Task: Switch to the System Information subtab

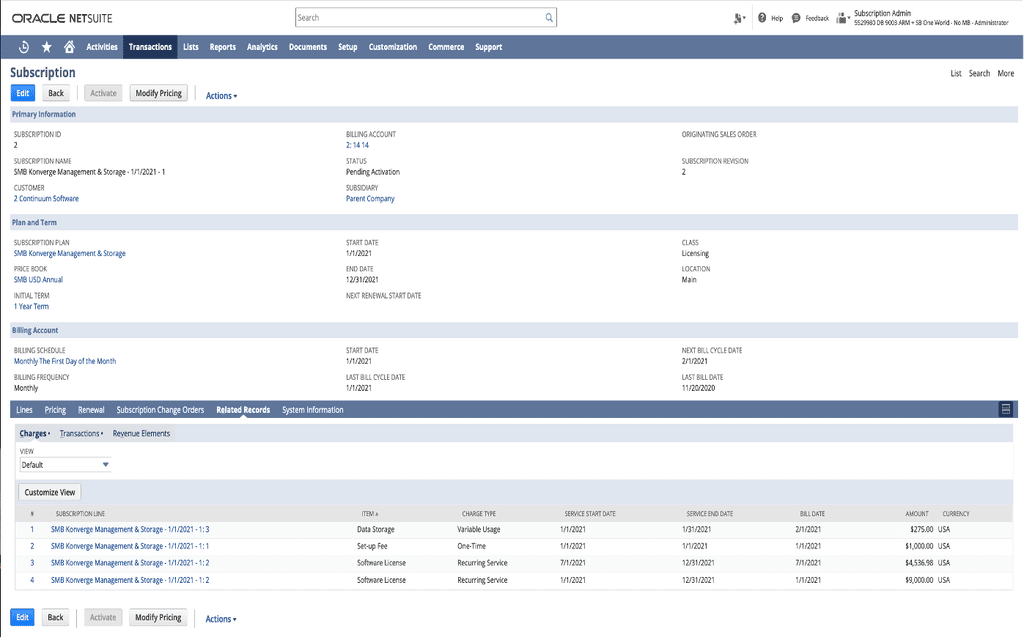Action: tap(312, 409)
